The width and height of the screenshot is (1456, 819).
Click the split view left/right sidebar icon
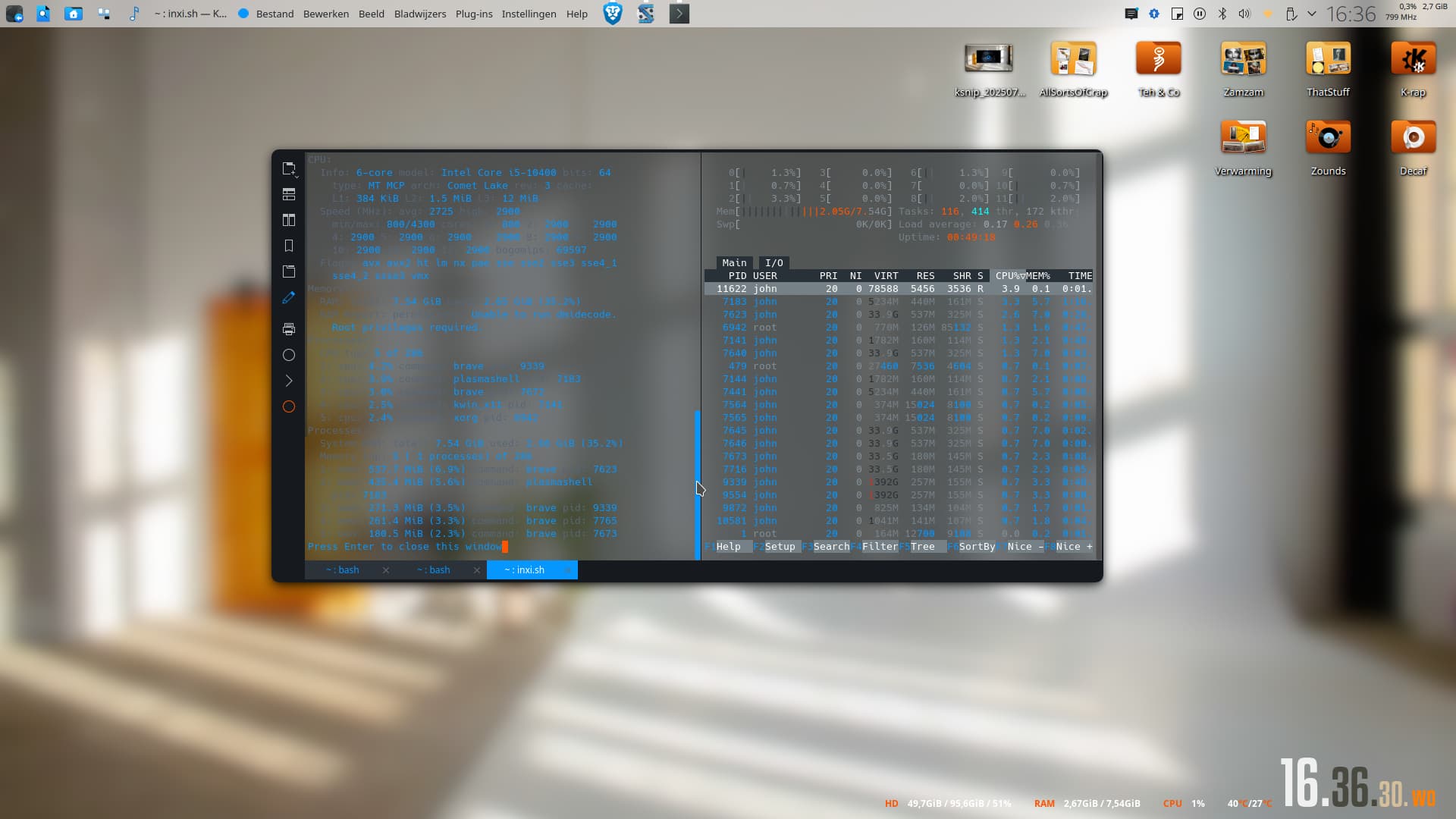click(x=288, y=220)
